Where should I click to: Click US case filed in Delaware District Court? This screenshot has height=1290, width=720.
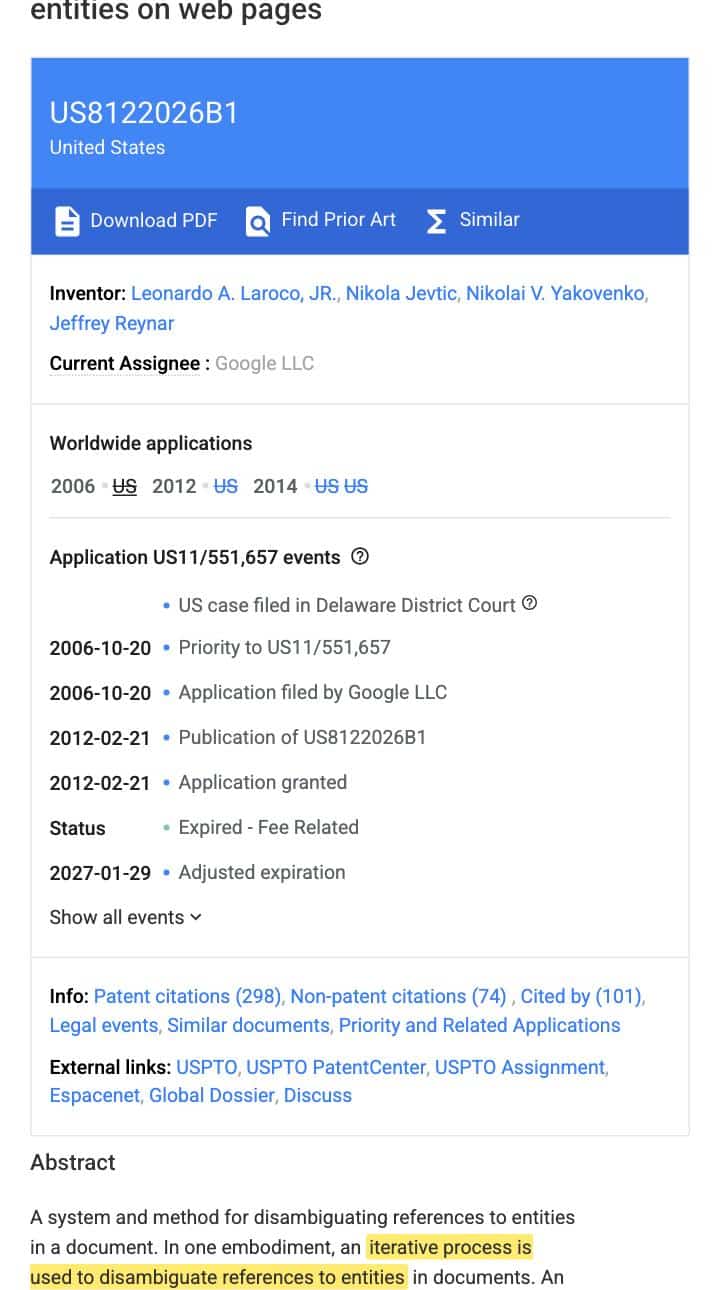347,605
